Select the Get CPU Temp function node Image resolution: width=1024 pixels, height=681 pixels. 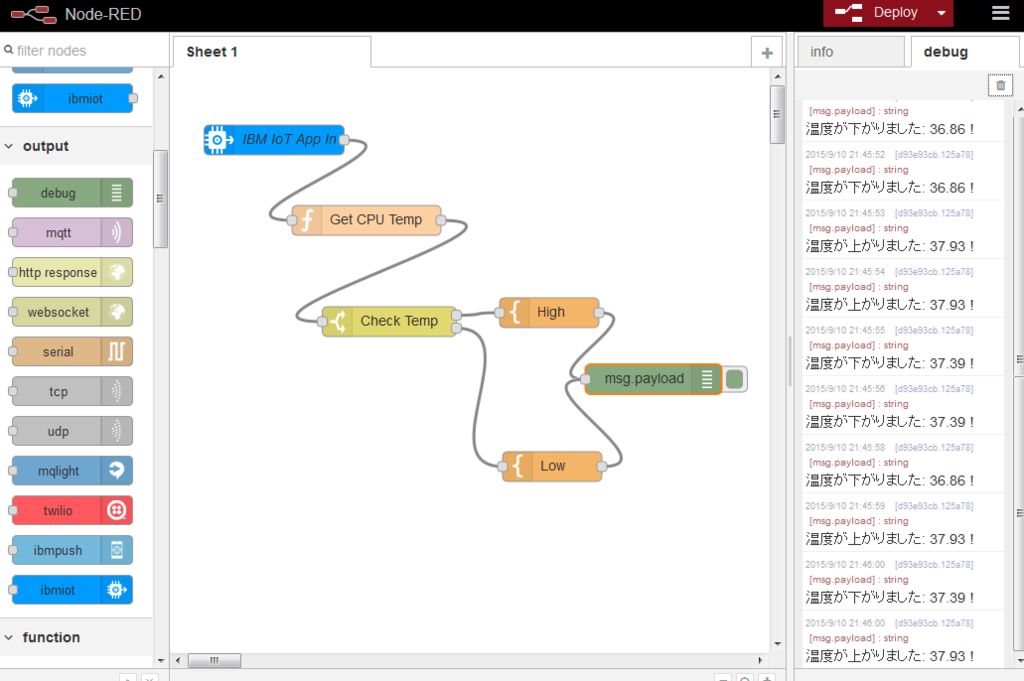tap(366, 220)
